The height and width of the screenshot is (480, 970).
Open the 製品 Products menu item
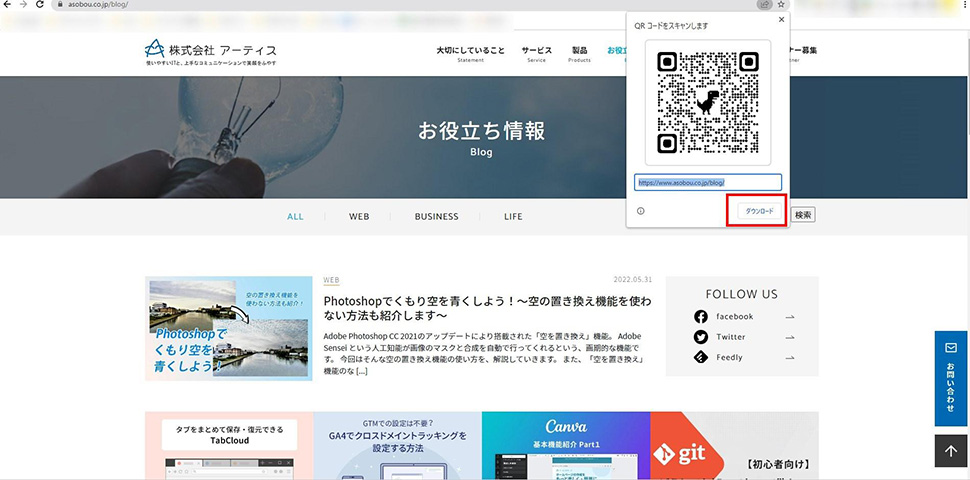coord(580,54)
